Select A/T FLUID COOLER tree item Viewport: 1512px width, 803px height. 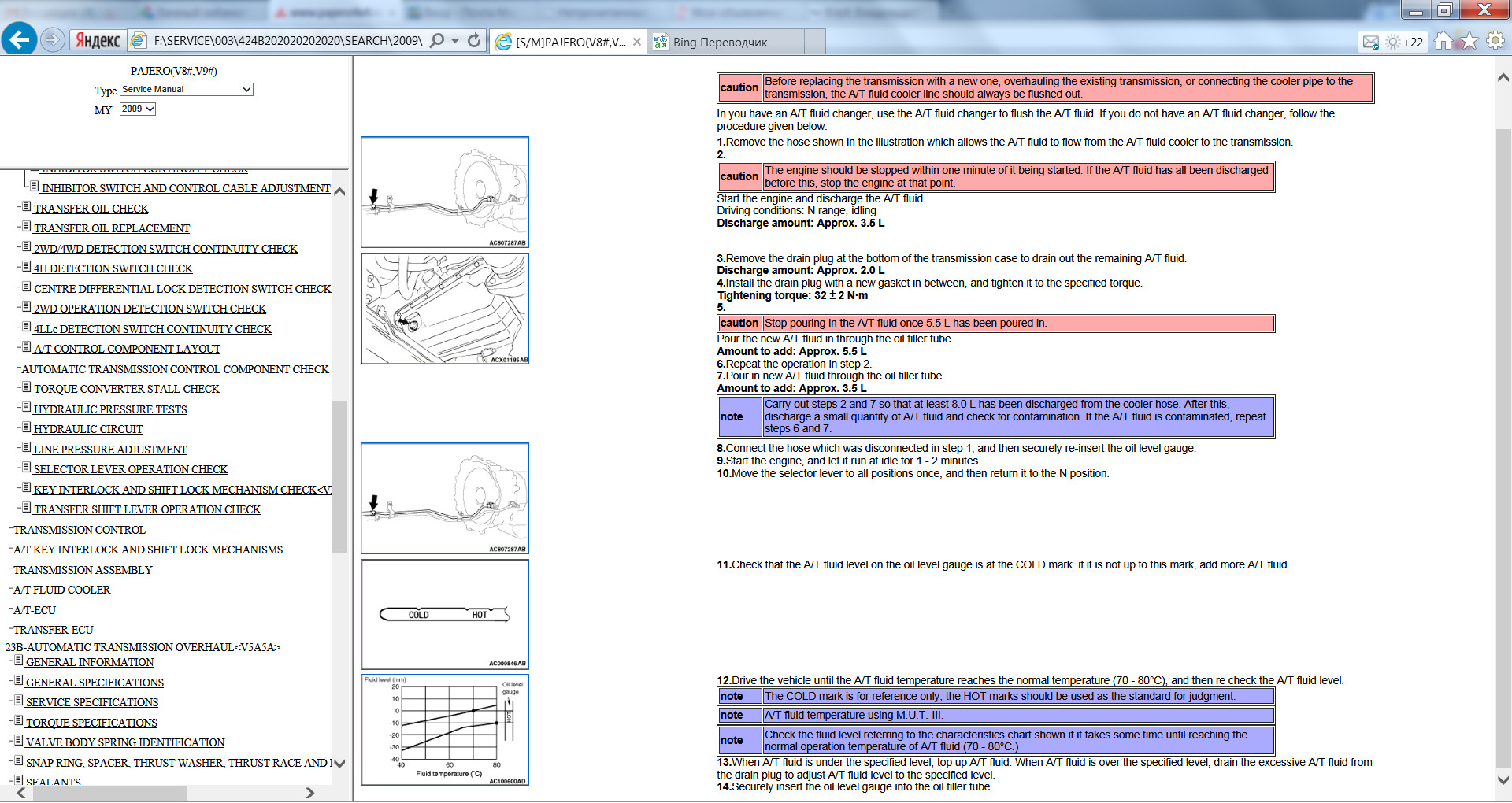coord(61,590)
